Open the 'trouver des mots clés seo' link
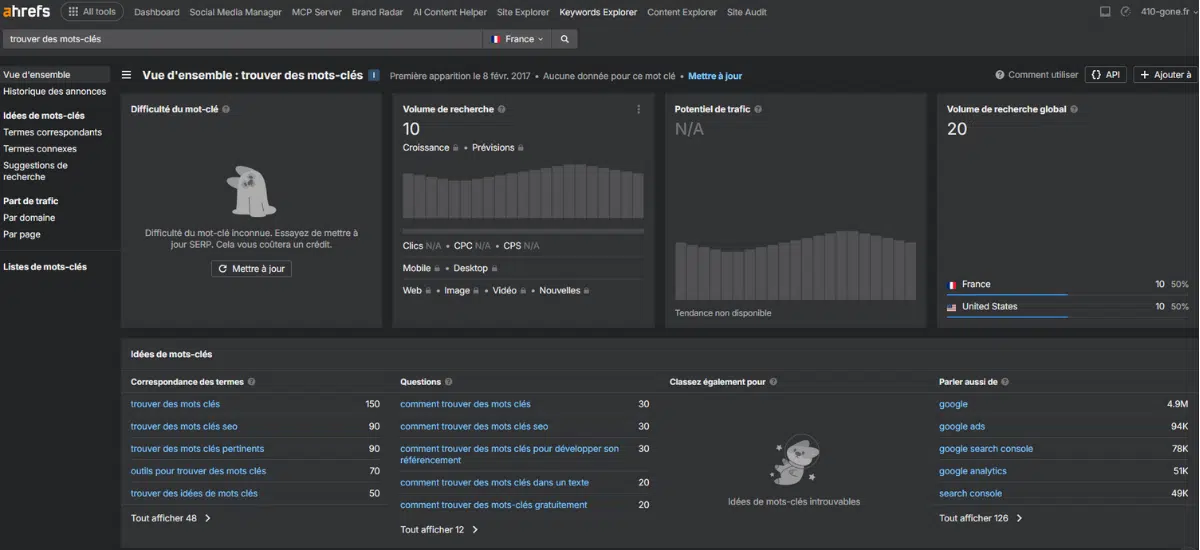The width and height of the screenshot is (1200, 550). coord(184,426)
